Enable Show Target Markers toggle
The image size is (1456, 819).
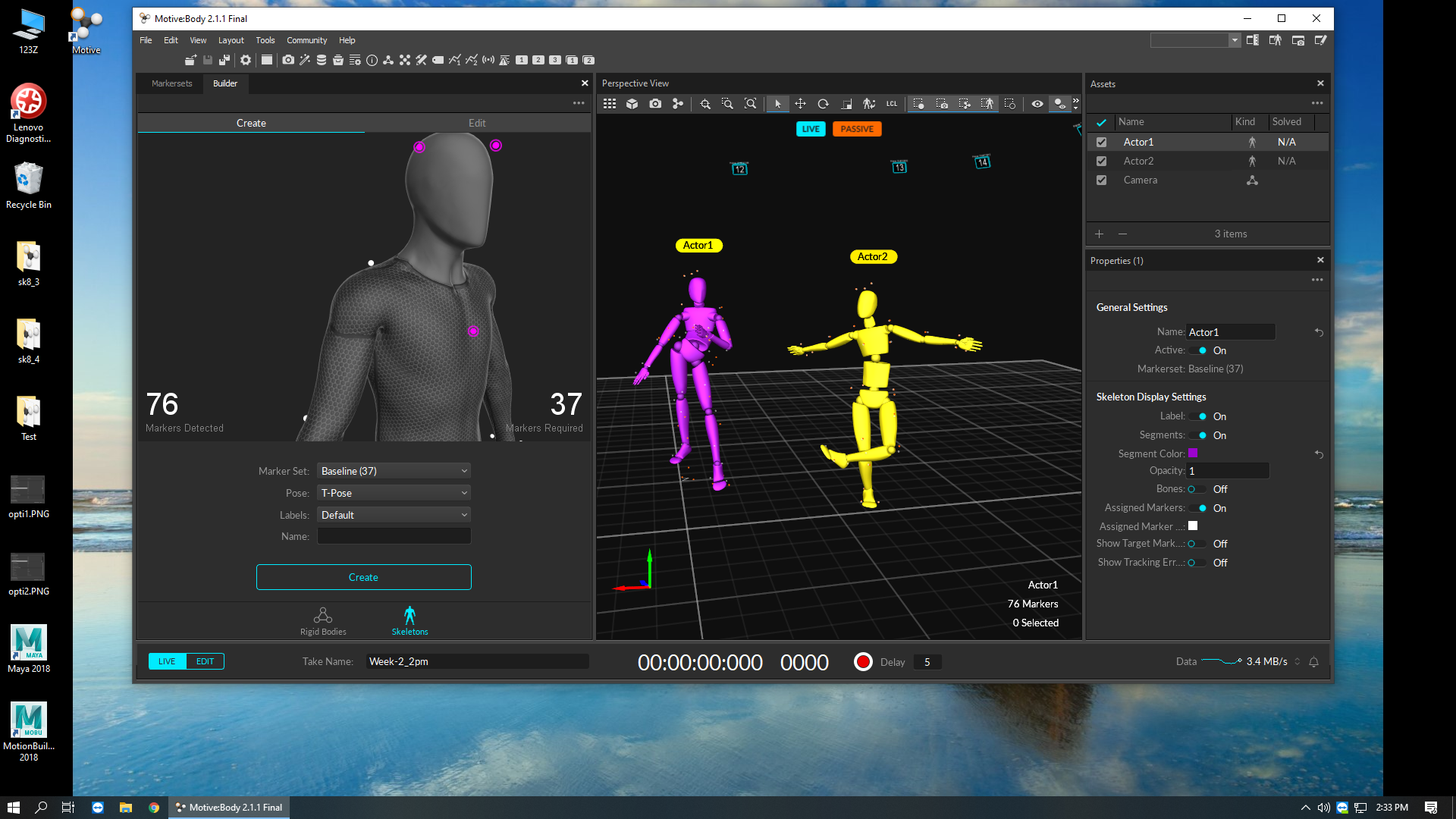[1197, 544]
